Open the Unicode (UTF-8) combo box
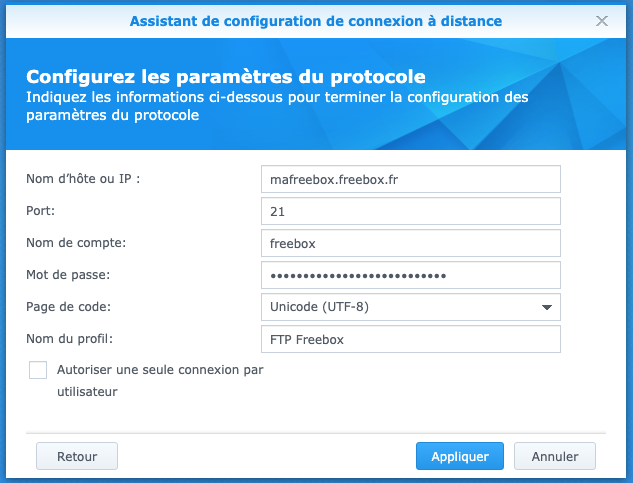The image size is (633, 483). [400, 307]
